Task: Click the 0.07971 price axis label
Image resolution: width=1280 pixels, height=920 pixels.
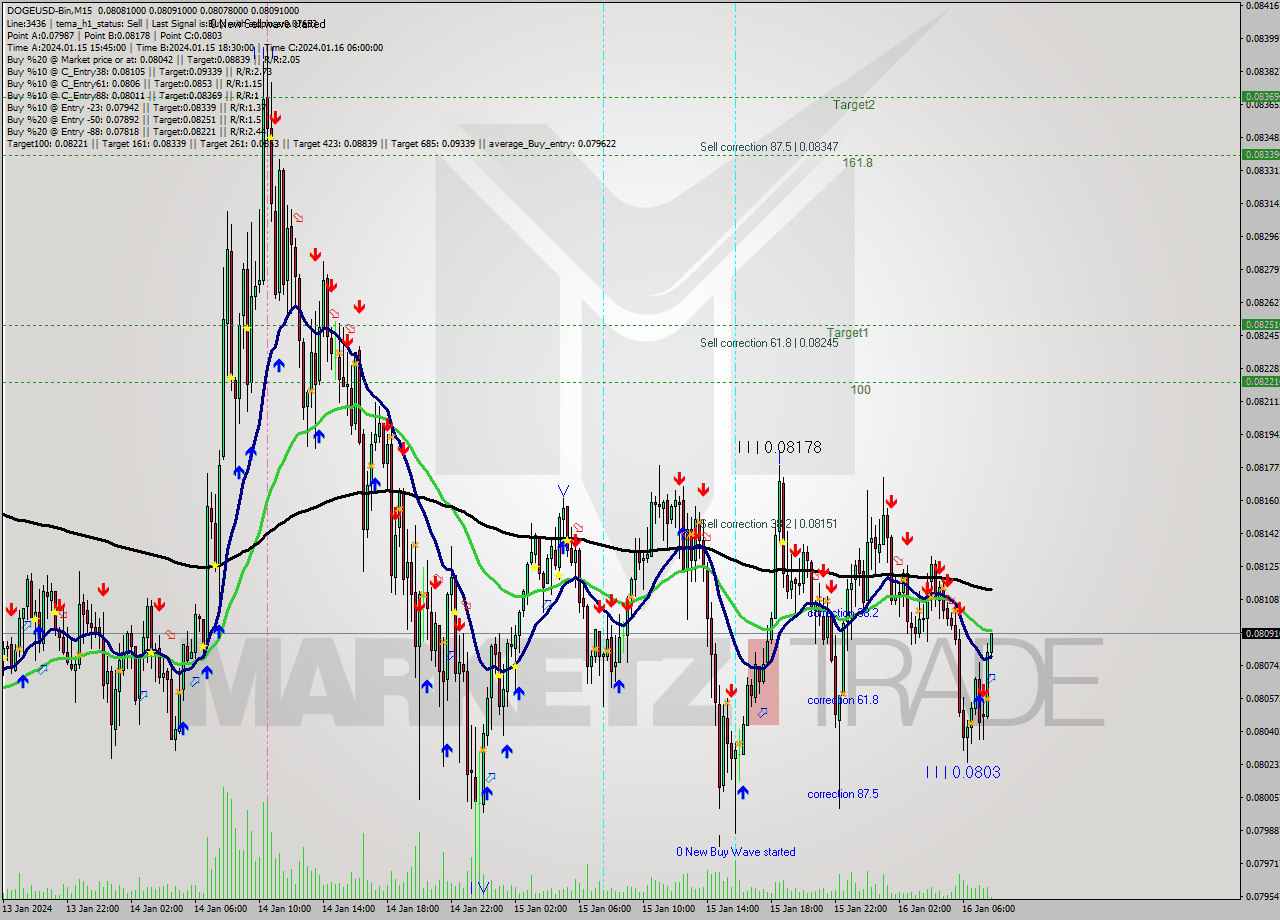Action: pyautogui.click(x=1262, y=863)
